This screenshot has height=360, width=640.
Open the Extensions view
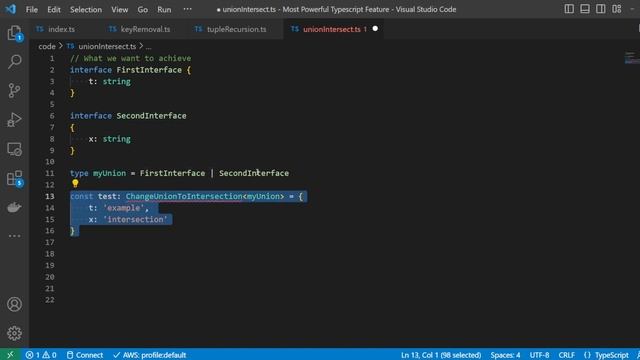[14, 178]
